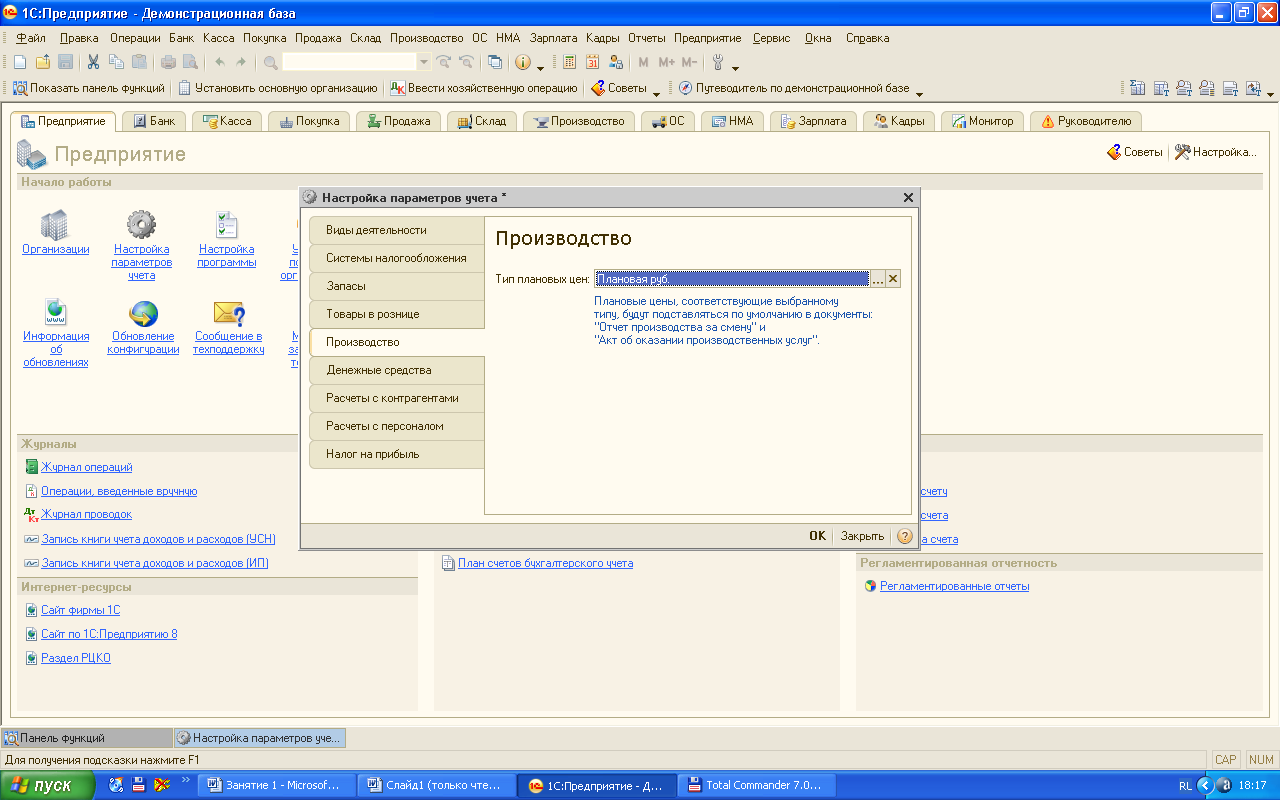The height and width of the screenshot is (800, 1280).
Task: Click the Open file folder icon
Action: pyautogui.click(x=43, y=62)
